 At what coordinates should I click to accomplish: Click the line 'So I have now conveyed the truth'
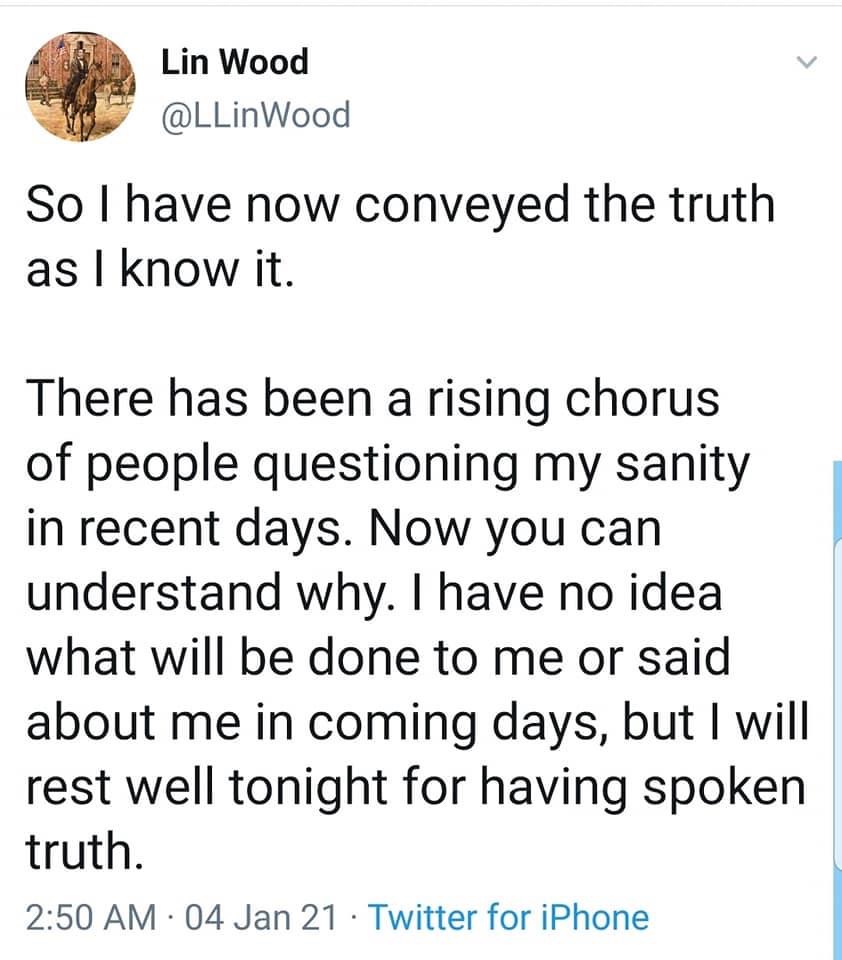[400, 204]
